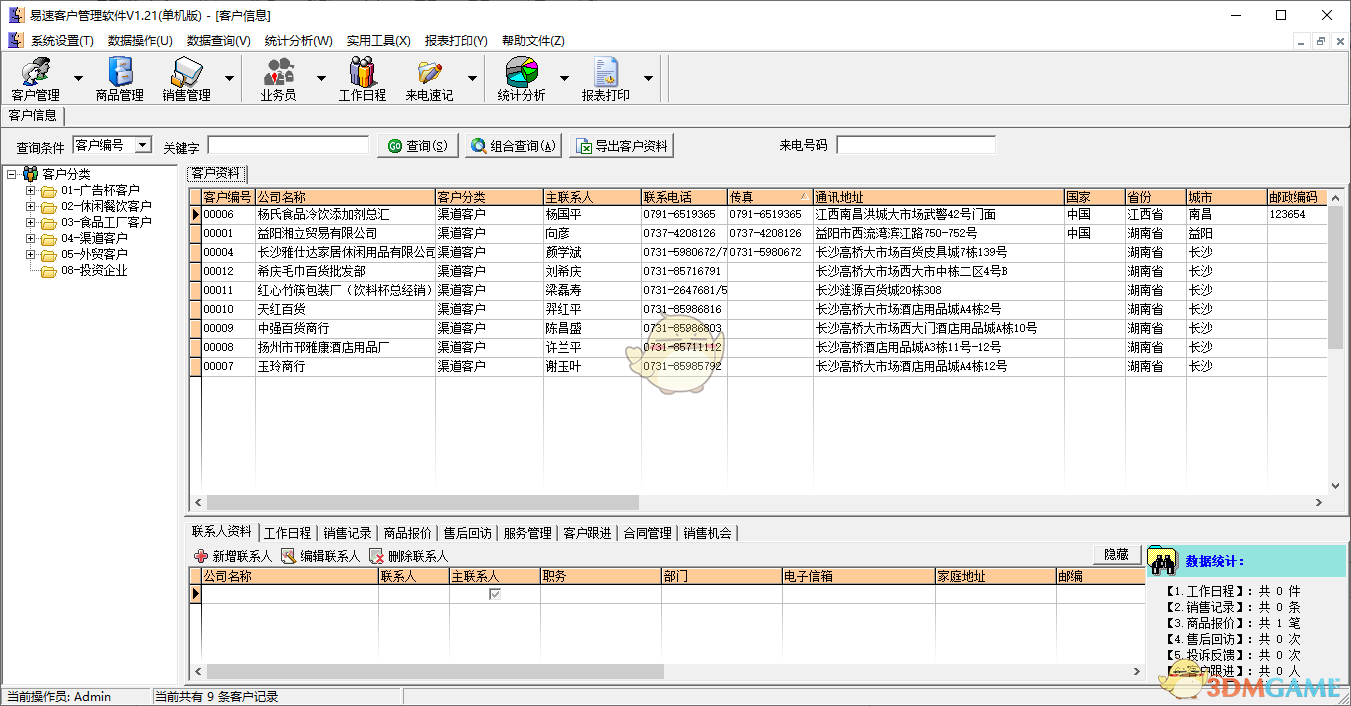Switch to the 合同管理 tab

(649, 533)
